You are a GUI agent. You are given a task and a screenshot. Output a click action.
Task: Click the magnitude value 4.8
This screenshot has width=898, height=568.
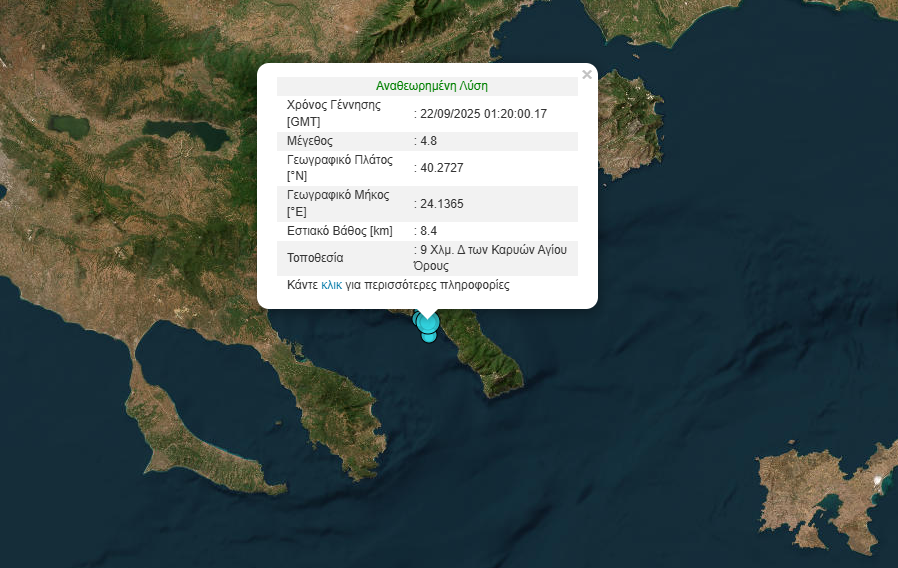pyautogui.click(x=427, y=141)
